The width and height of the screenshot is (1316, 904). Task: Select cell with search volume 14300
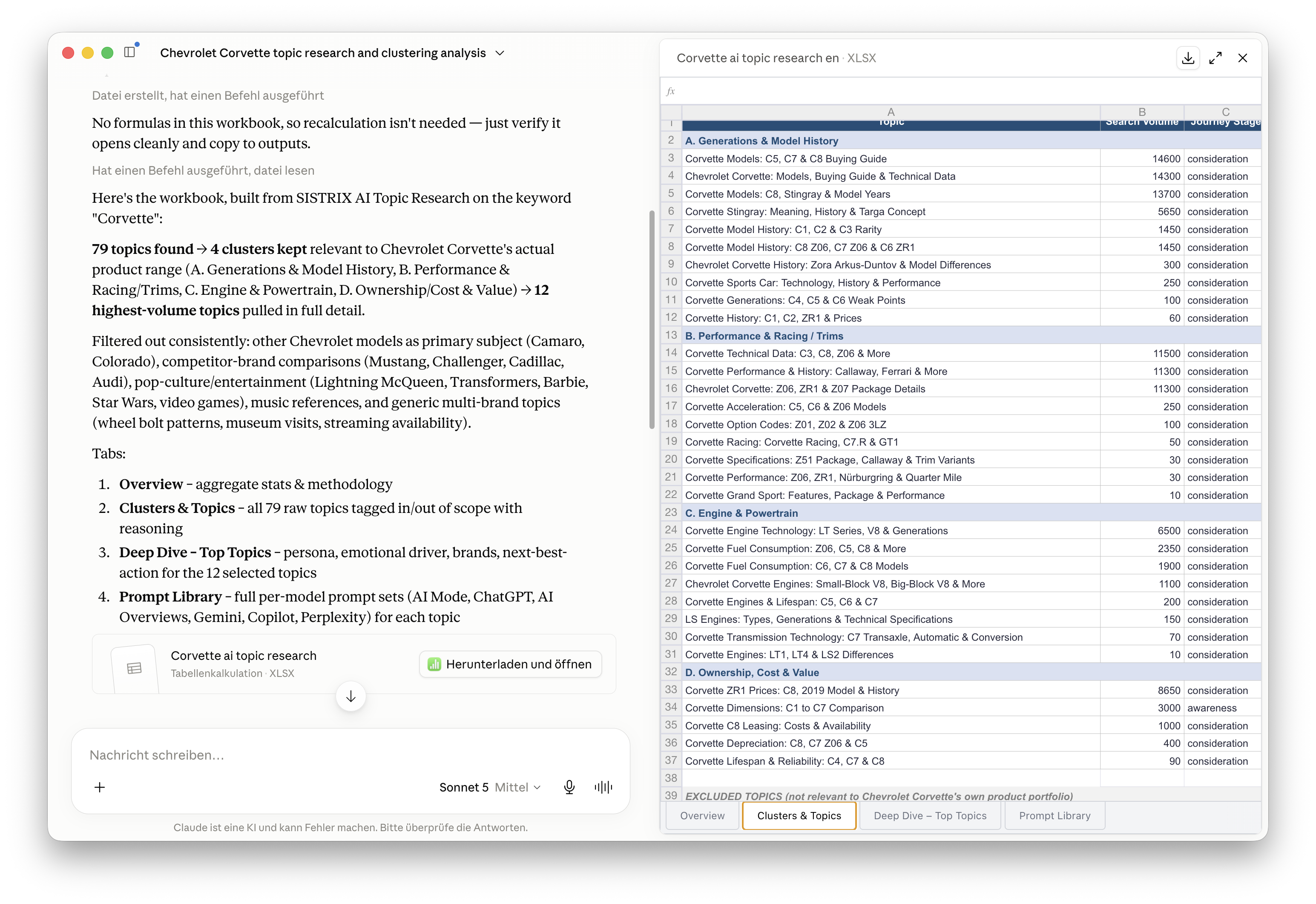(x=1141, y=176)
